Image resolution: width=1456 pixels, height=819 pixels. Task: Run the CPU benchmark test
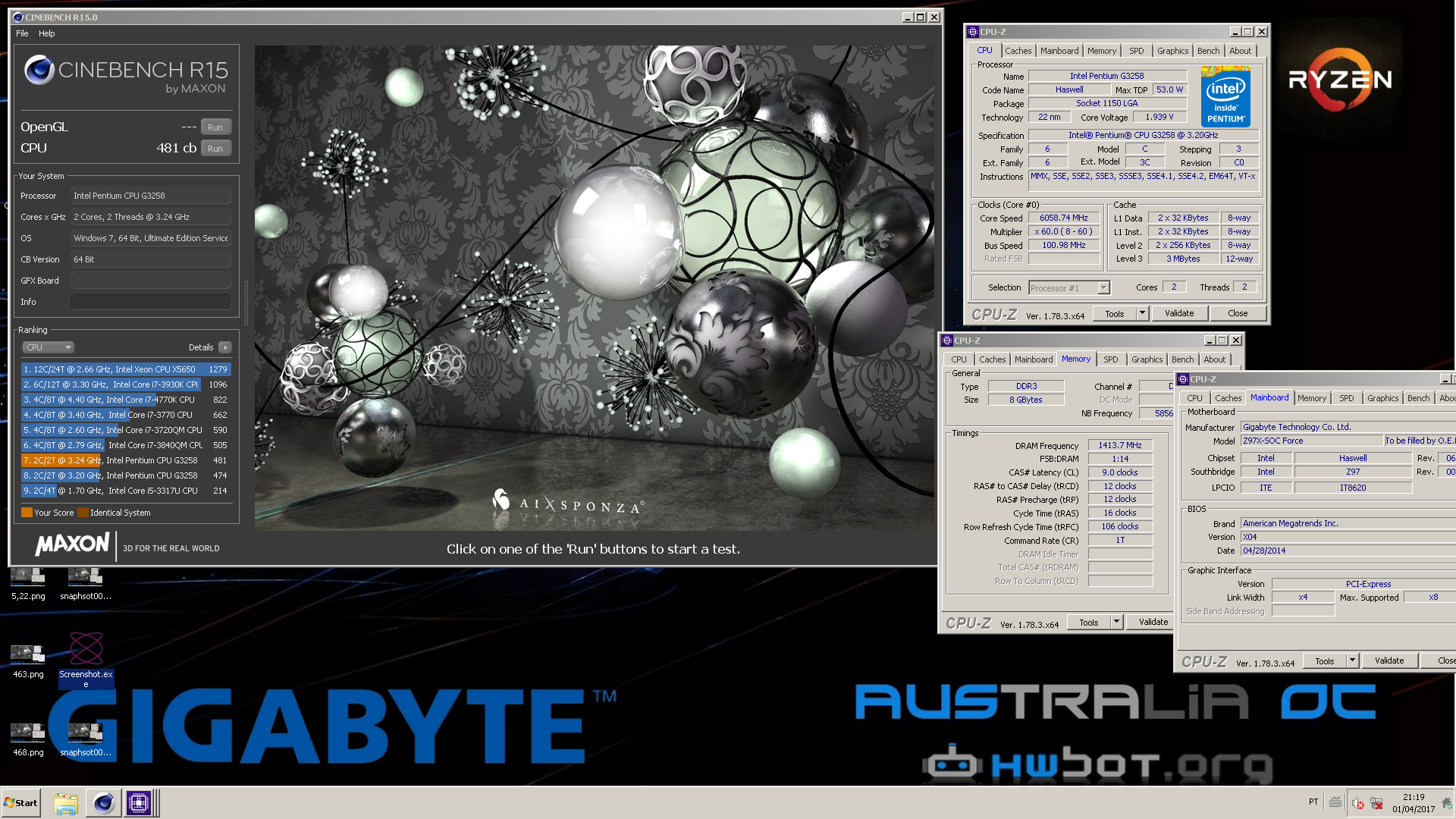click(215, 149)
